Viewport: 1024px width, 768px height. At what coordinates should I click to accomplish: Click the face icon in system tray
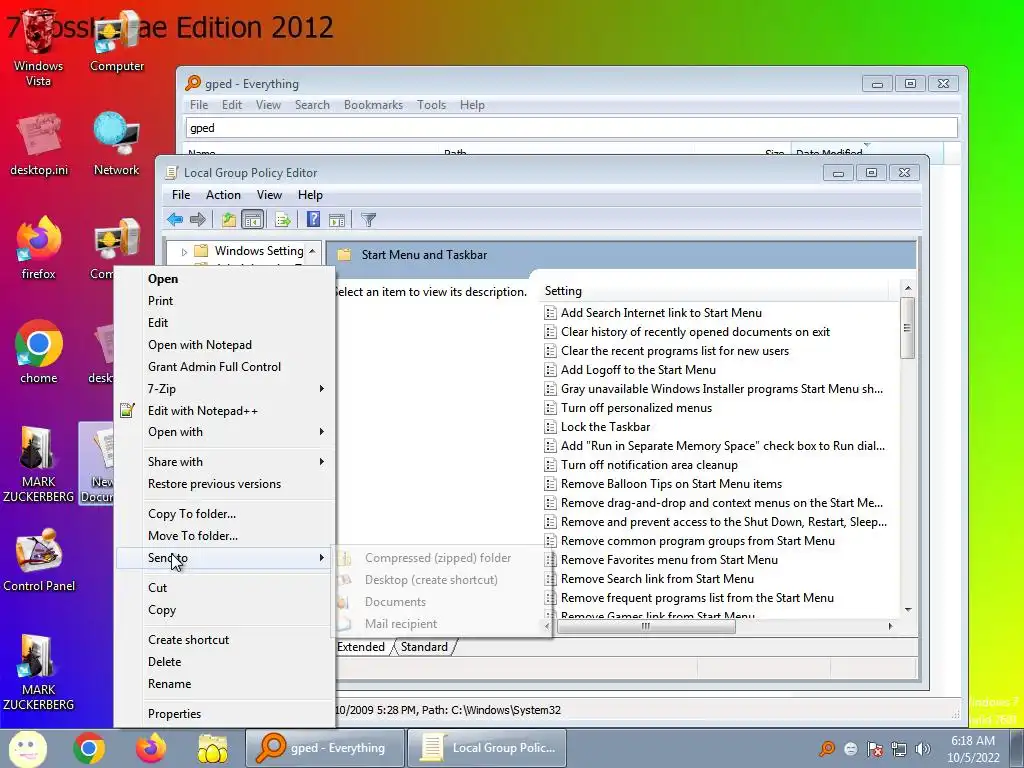[851, 748]
